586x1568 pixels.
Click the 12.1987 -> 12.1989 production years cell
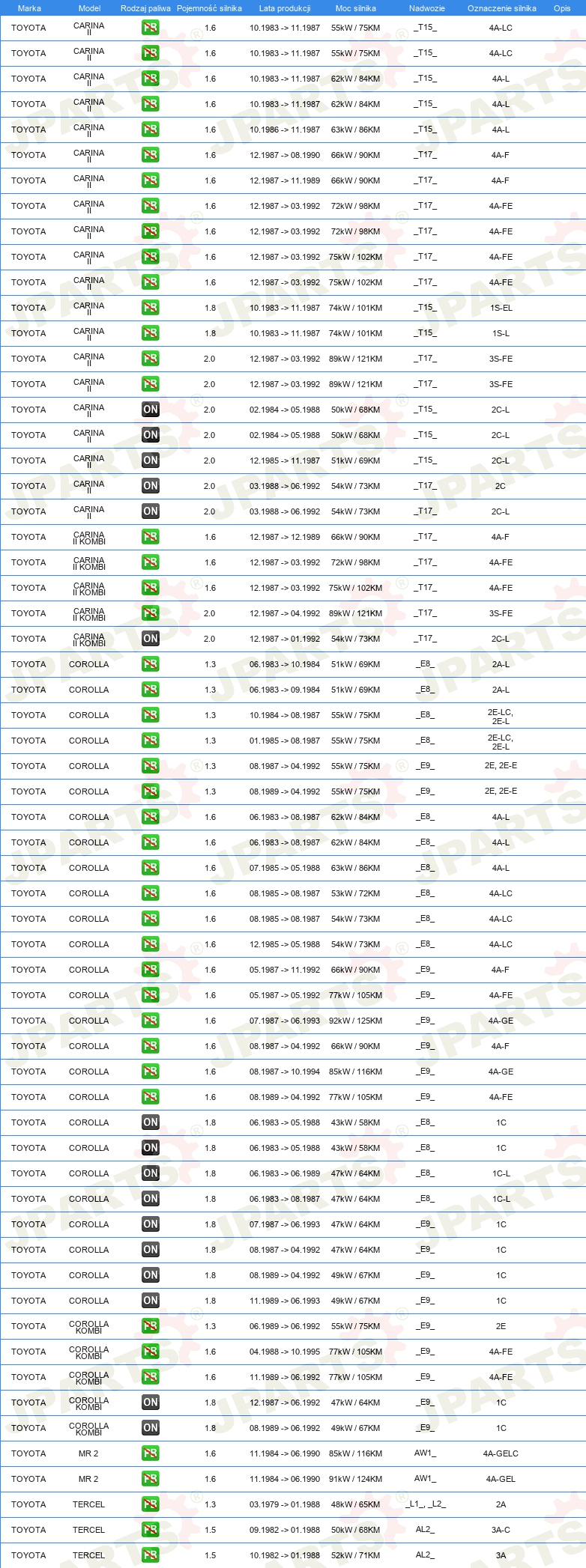[285, 537]
